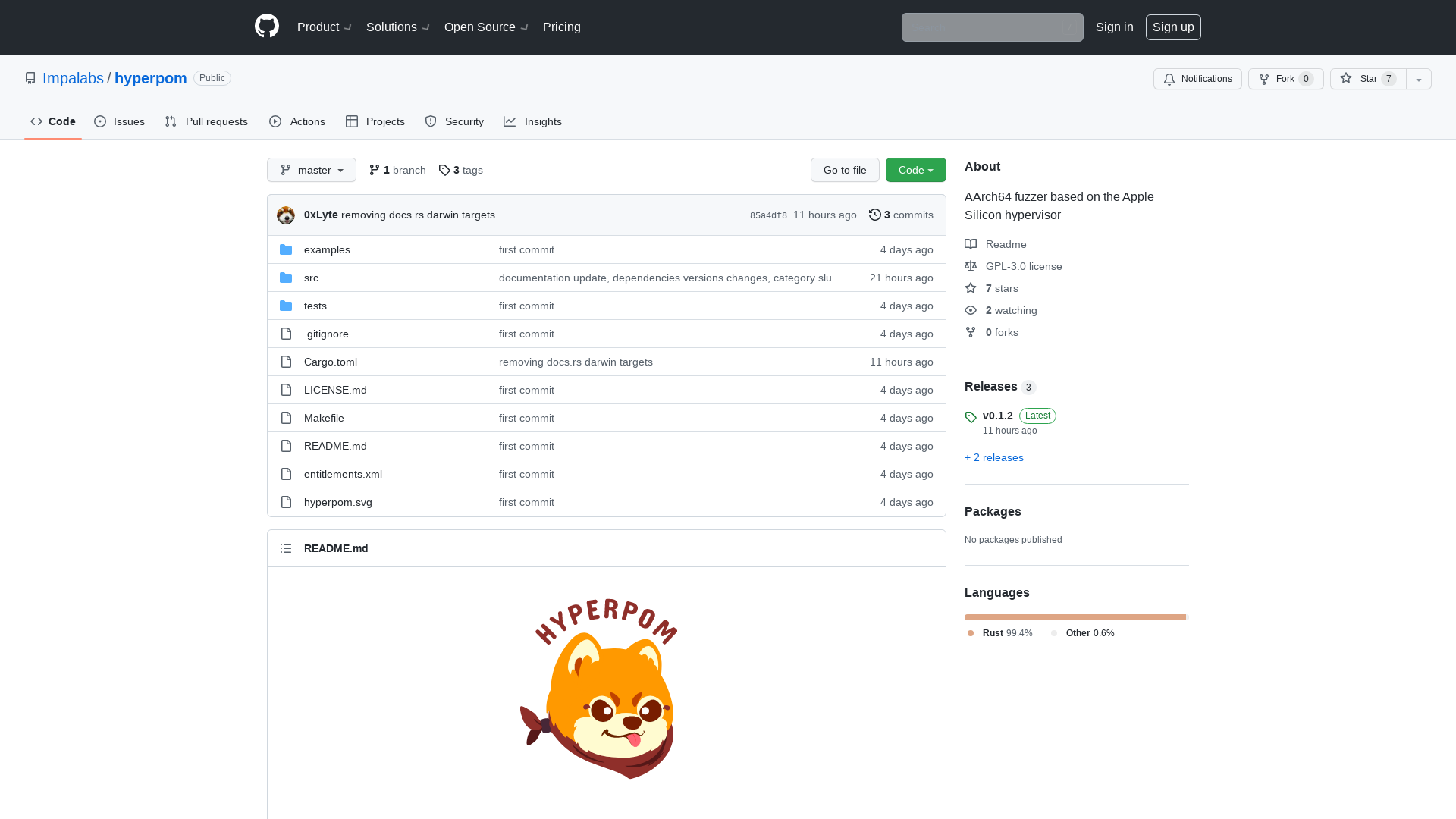Click the GPL-3.0 license scales icon
The width and height of the screenshot is (1456, 819).
pyautogui.click(x=971, y=265)
